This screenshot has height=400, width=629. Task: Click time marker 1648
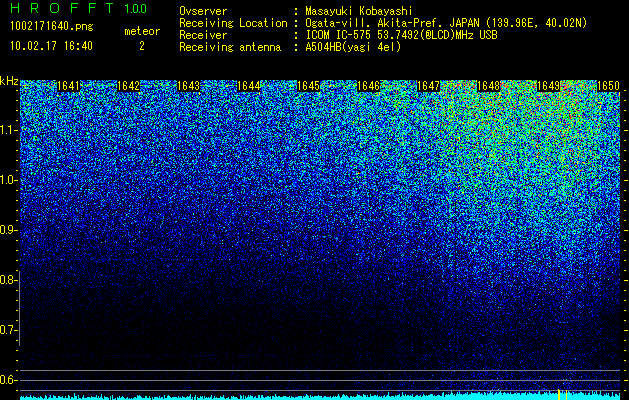tap(489, 86)
